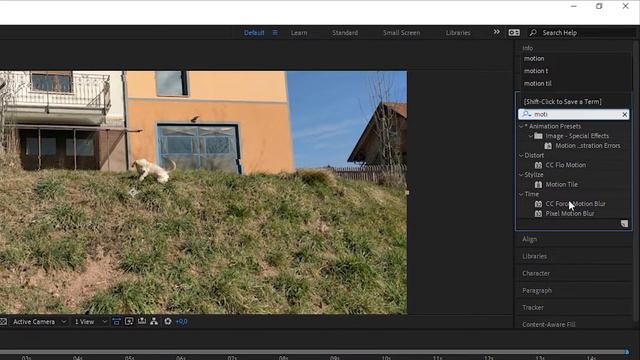640x360 pixels.
Task: Click the Comp Flowchart icon in viewer toolbar
Action: (154, 322)
